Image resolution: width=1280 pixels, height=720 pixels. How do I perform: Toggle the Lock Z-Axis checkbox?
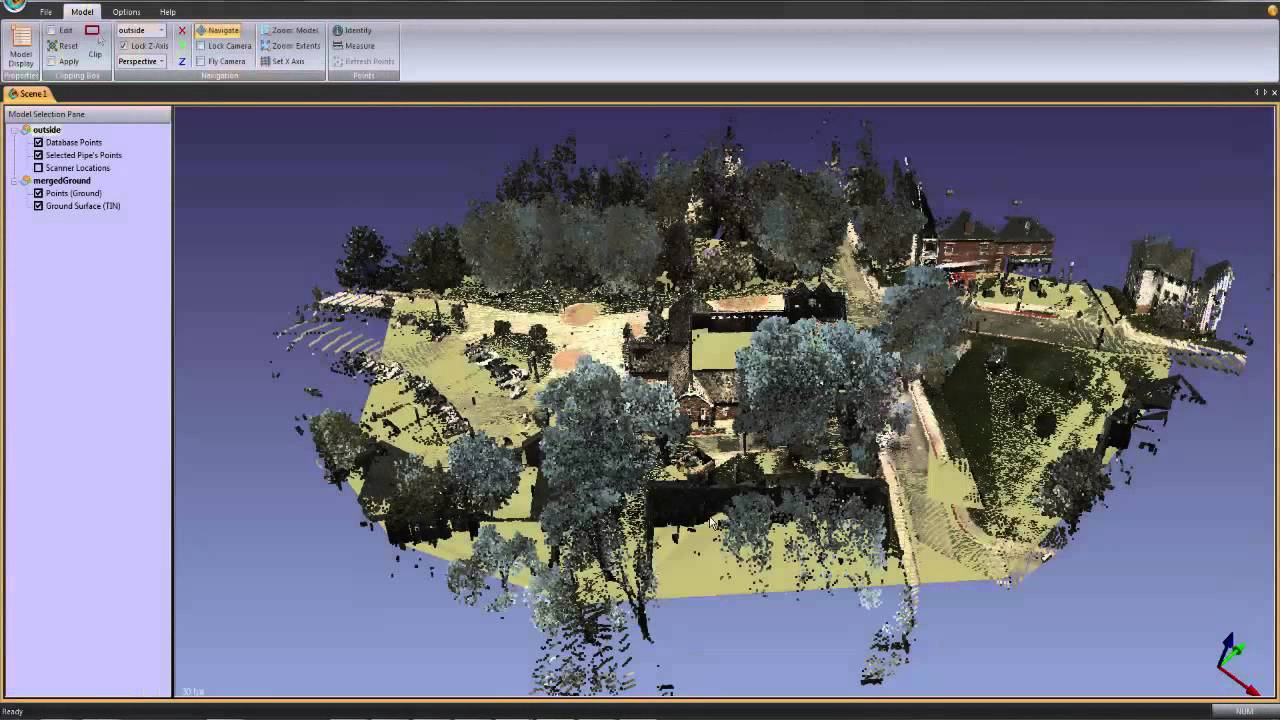click(124, 46)
